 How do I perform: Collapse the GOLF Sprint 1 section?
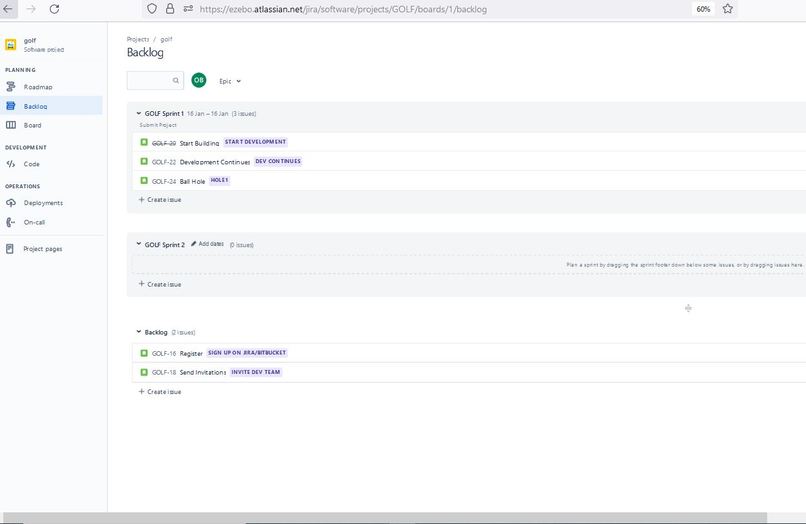click(x=138, y=113)
